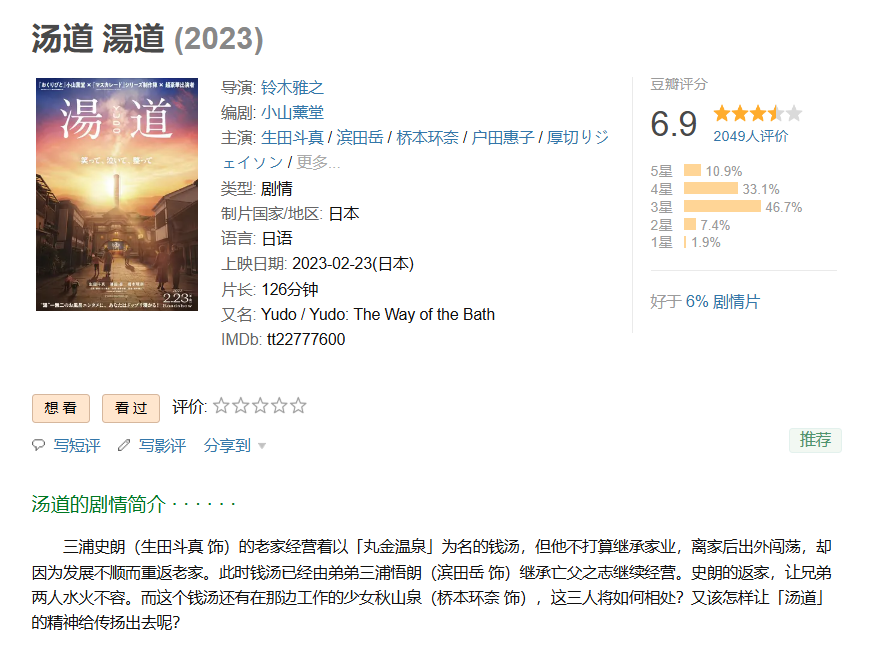The height and width of the screenshot is (654, 879).
Task: Click the 汤道 movie poster thumbnail
Action: 117,194
